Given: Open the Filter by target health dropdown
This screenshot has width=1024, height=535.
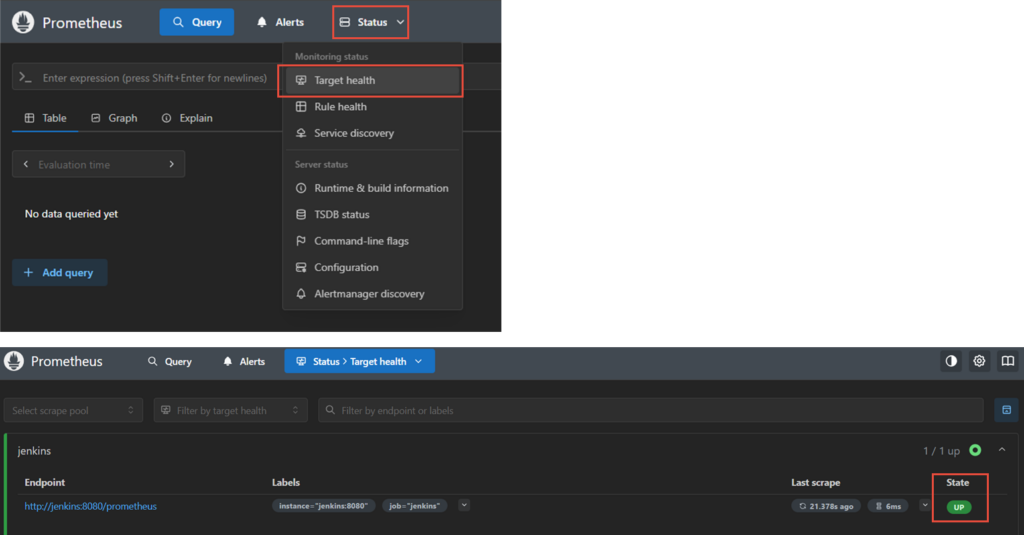Looking at the screenshot, I should pos(230,410).
